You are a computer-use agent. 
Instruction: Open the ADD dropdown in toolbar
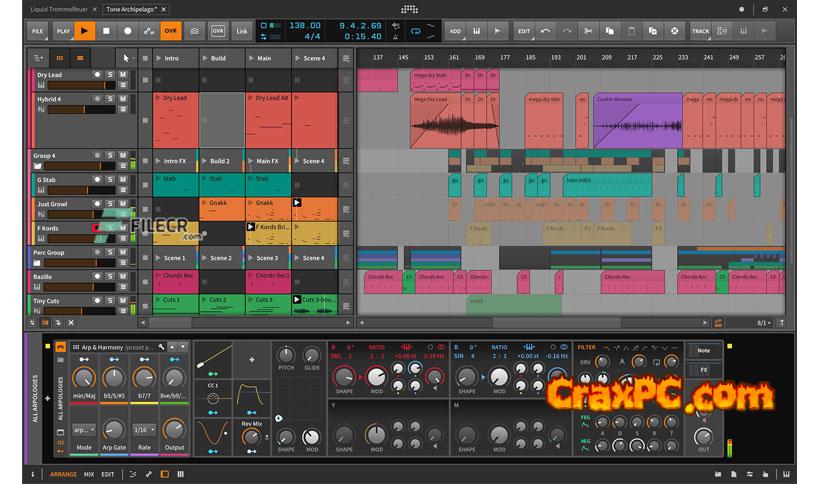coord(455,31)
